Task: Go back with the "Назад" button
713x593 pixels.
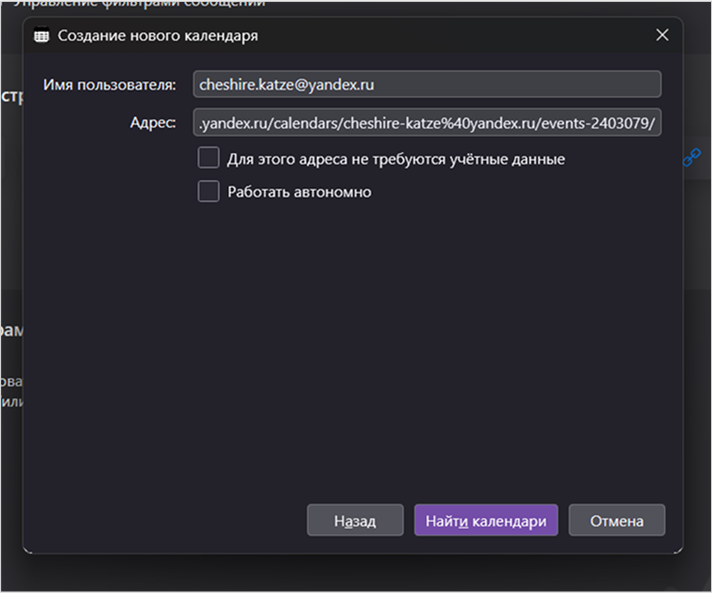Action: (355, 520)
